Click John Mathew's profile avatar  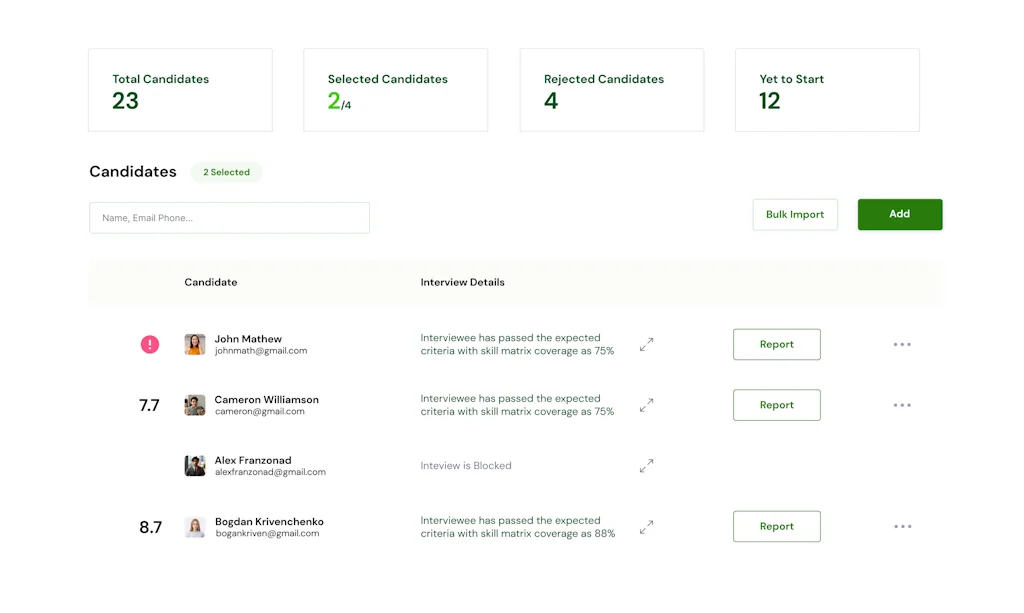[x=195, y=344]
